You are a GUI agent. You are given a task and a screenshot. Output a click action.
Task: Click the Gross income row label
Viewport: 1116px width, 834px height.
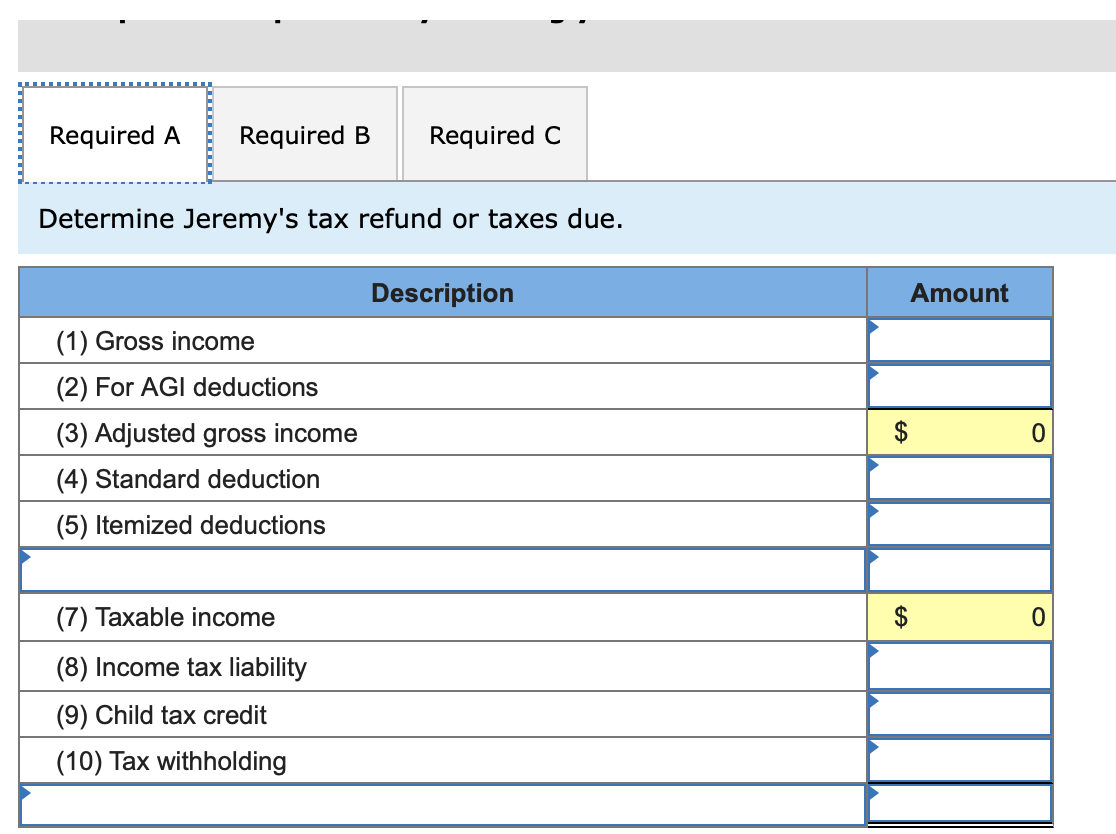155,341
